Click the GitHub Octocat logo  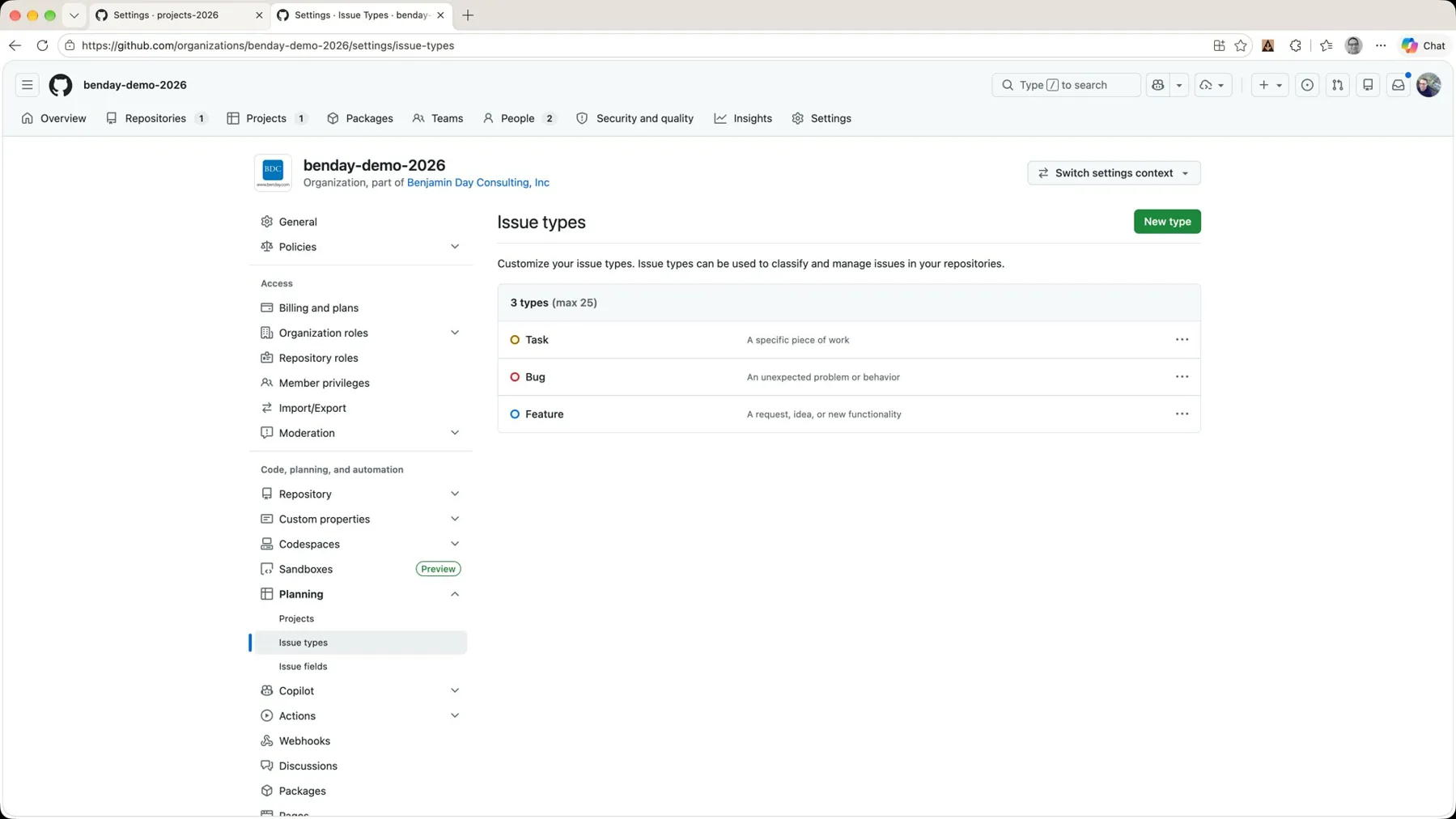[x=61, y=85]
